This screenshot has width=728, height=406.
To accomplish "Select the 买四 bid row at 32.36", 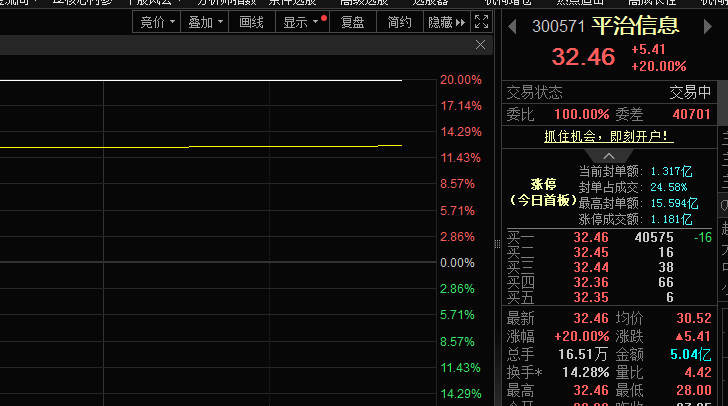I will [x=609, y=282].
